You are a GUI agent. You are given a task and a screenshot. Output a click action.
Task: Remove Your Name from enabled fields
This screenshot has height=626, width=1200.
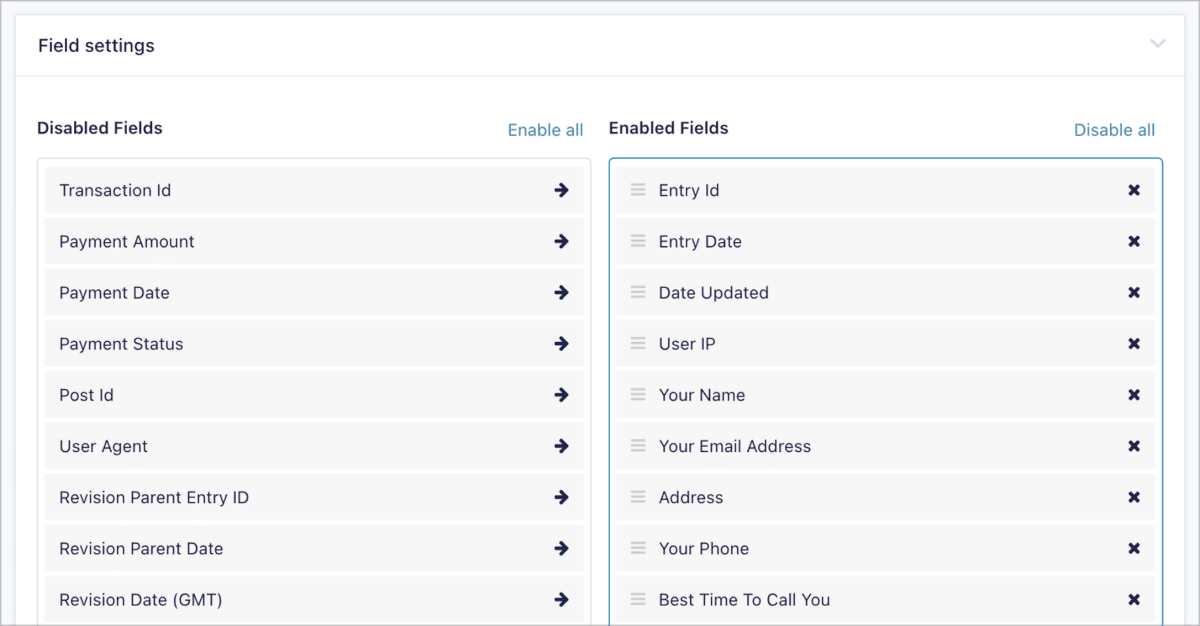(x=1134, y=394)
